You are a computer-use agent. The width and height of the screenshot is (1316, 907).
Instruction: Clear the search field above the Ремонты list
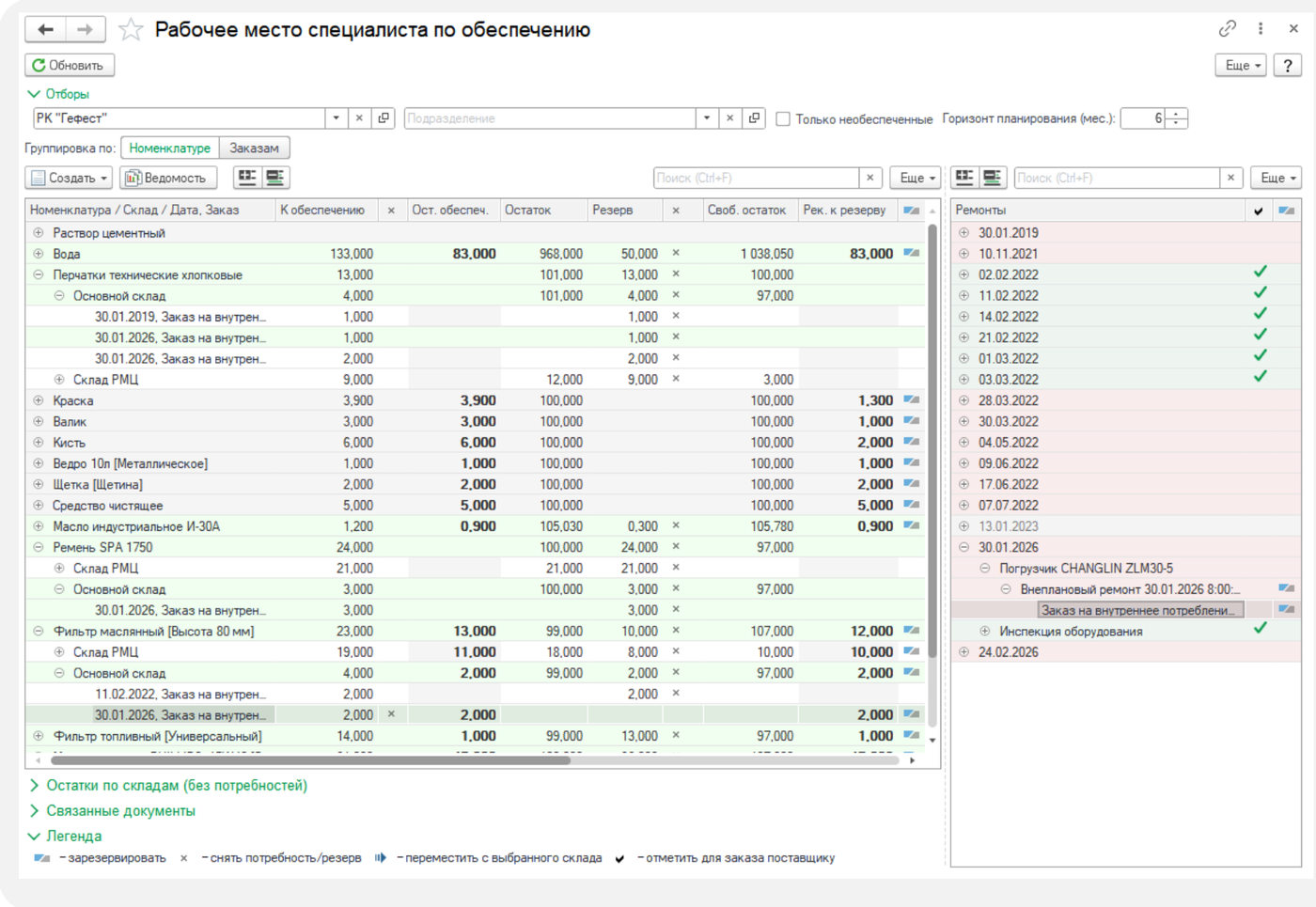(1231, 178)
